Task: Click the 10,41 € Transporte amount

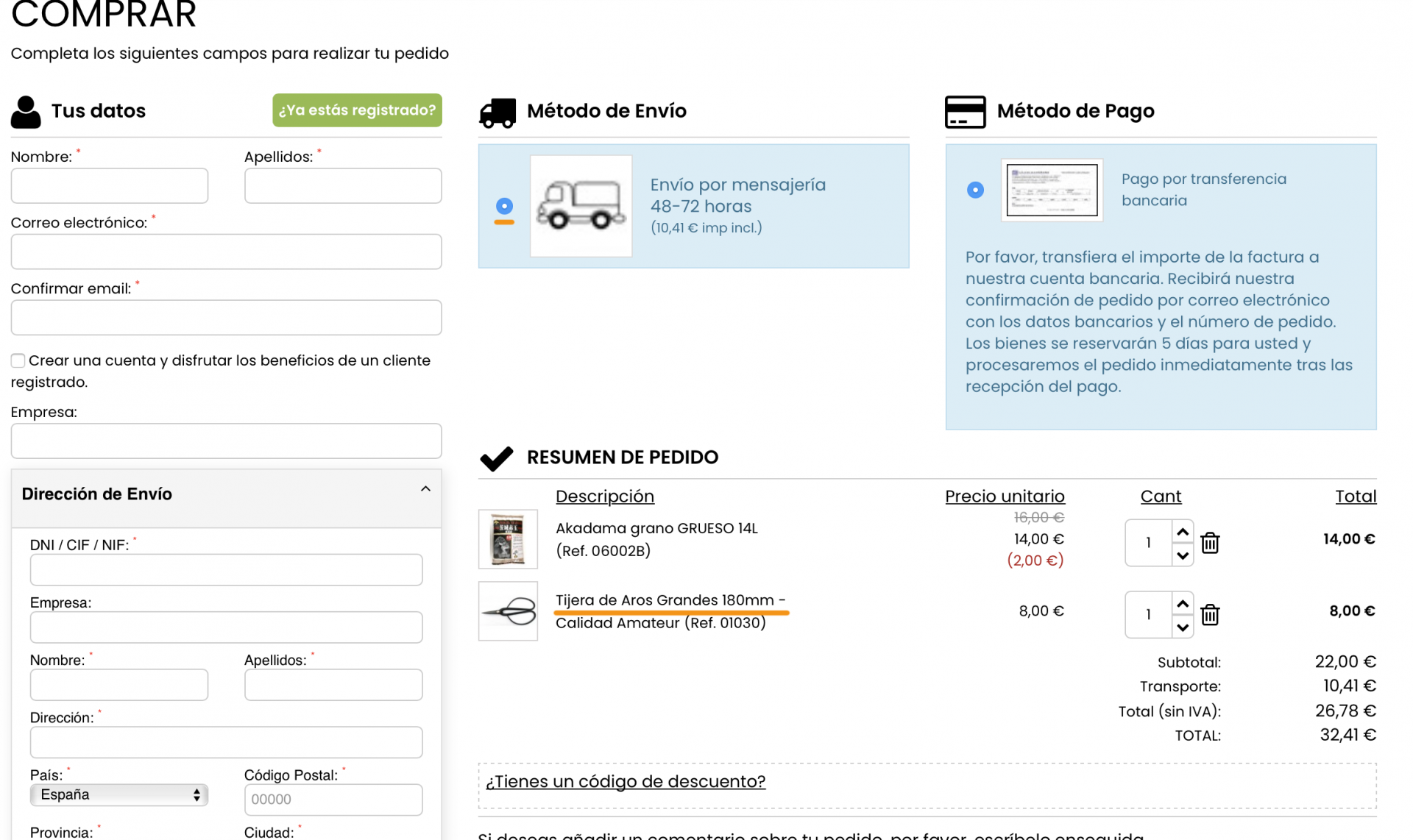Action: click(x=1349, y=686)
